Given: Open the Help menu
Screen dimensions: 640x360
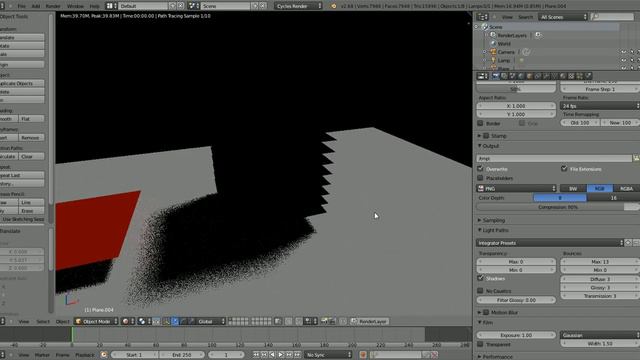Looking at the screenshot, I should pyautogui.click(x=94, y=6).
